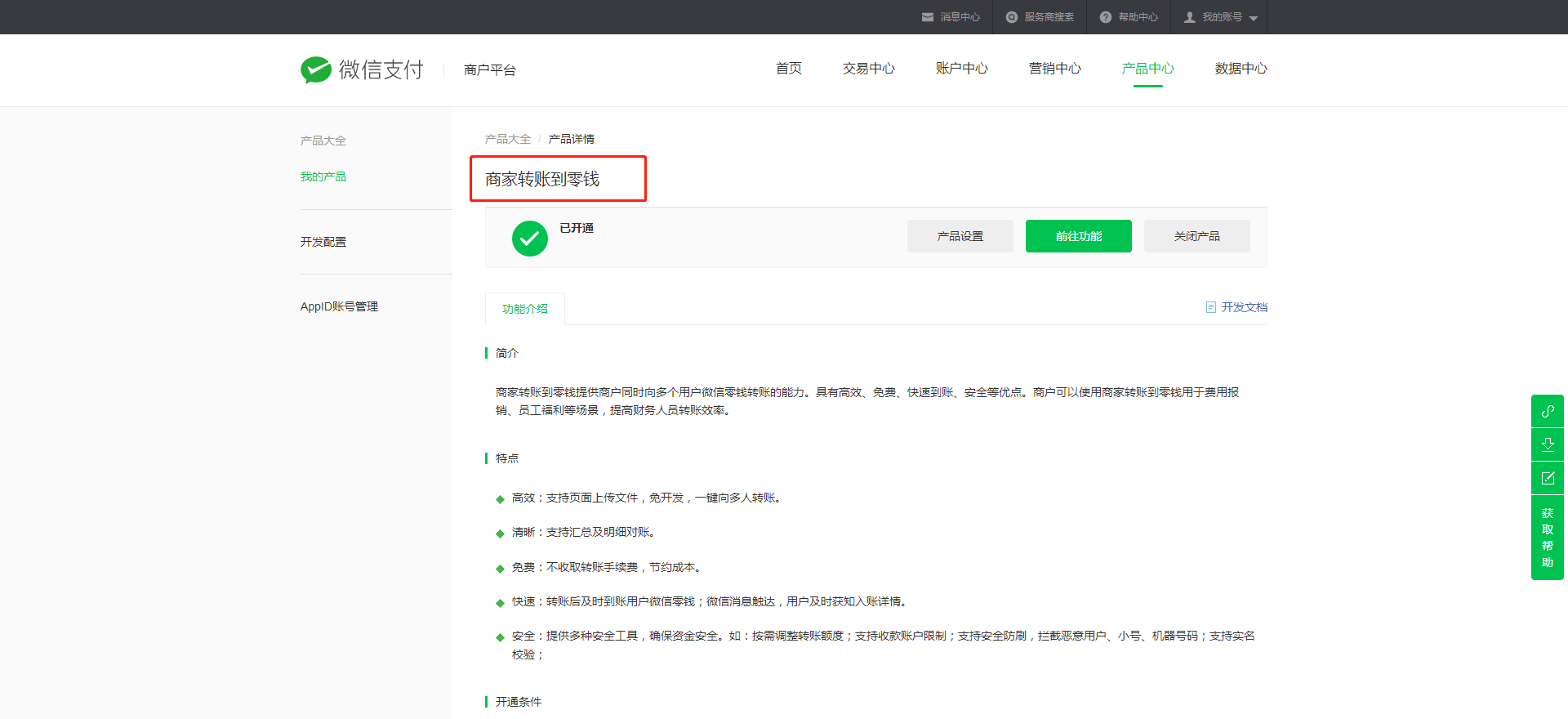Open the 产品中心 navigation item
This screenshot has height=719, width=1568.
coord(1148,69)
